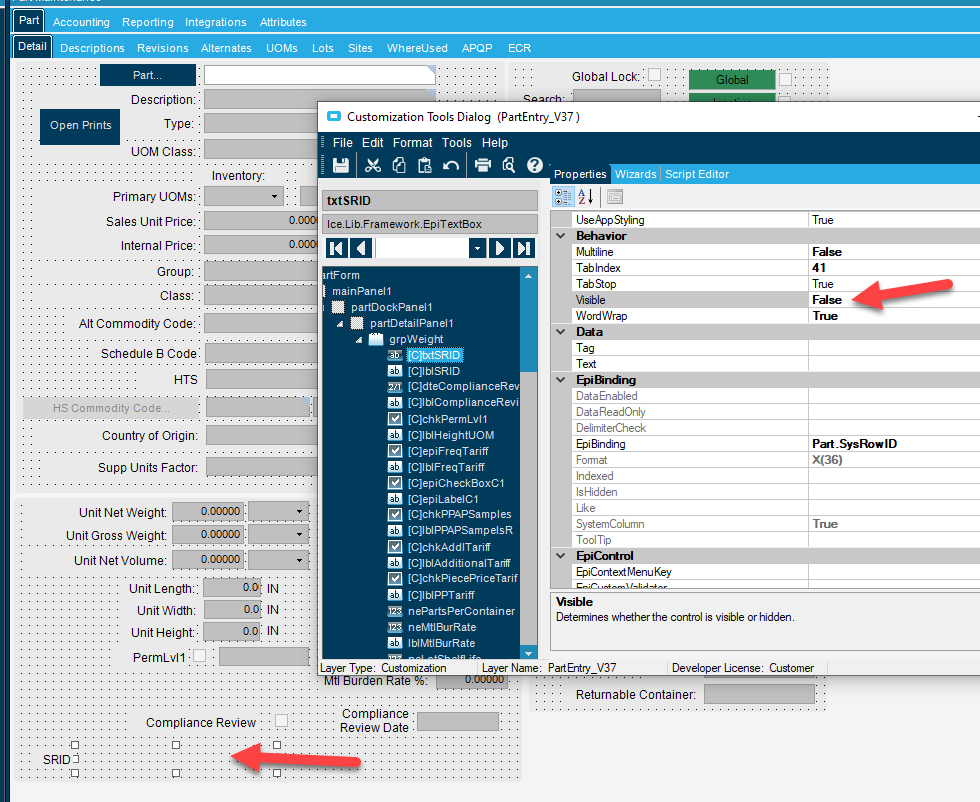
Task: Collapse the Behavior property category
Action: (x=561, y=236)
